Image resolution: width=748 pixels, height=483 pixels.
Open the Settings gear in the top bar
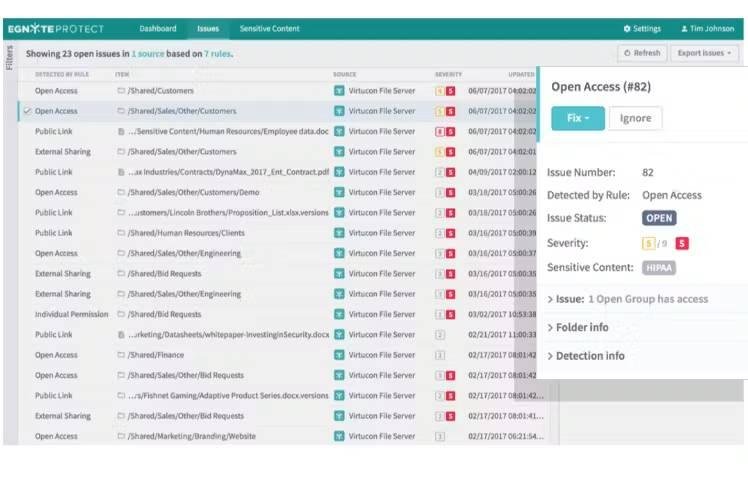click(642, 29)
